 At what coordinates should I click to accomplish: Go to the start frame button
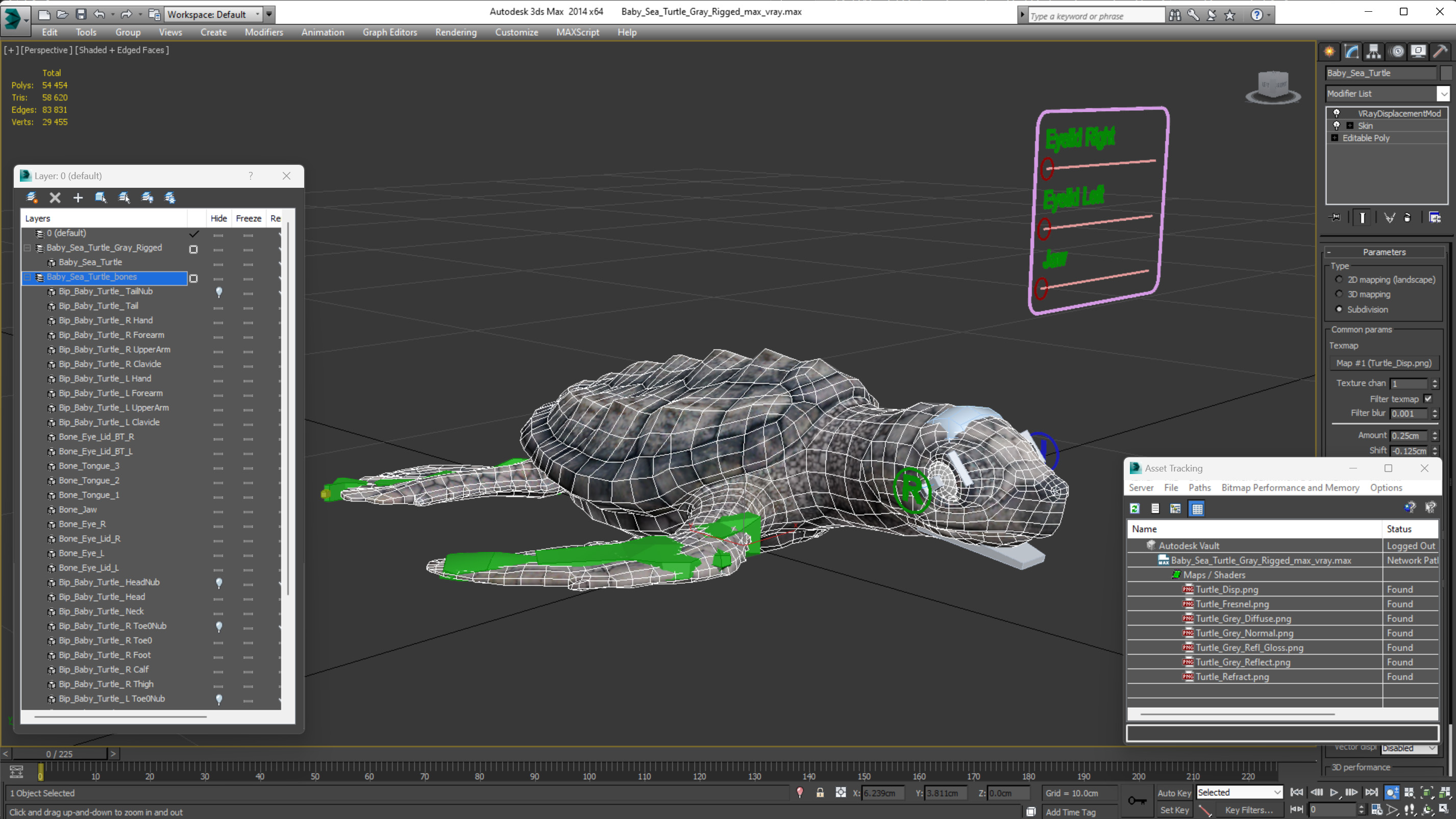(x=1297, y=792)
